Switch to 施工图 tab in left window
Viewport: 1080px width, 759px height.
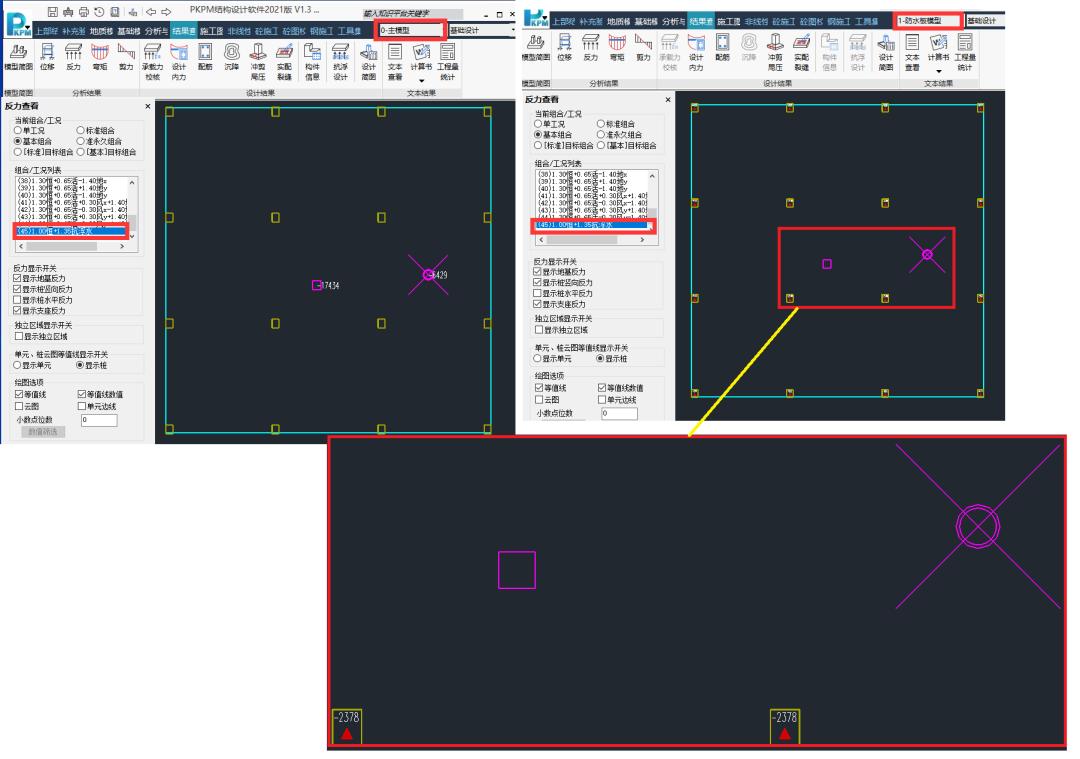pyautogui.click(x=211, y=31)
